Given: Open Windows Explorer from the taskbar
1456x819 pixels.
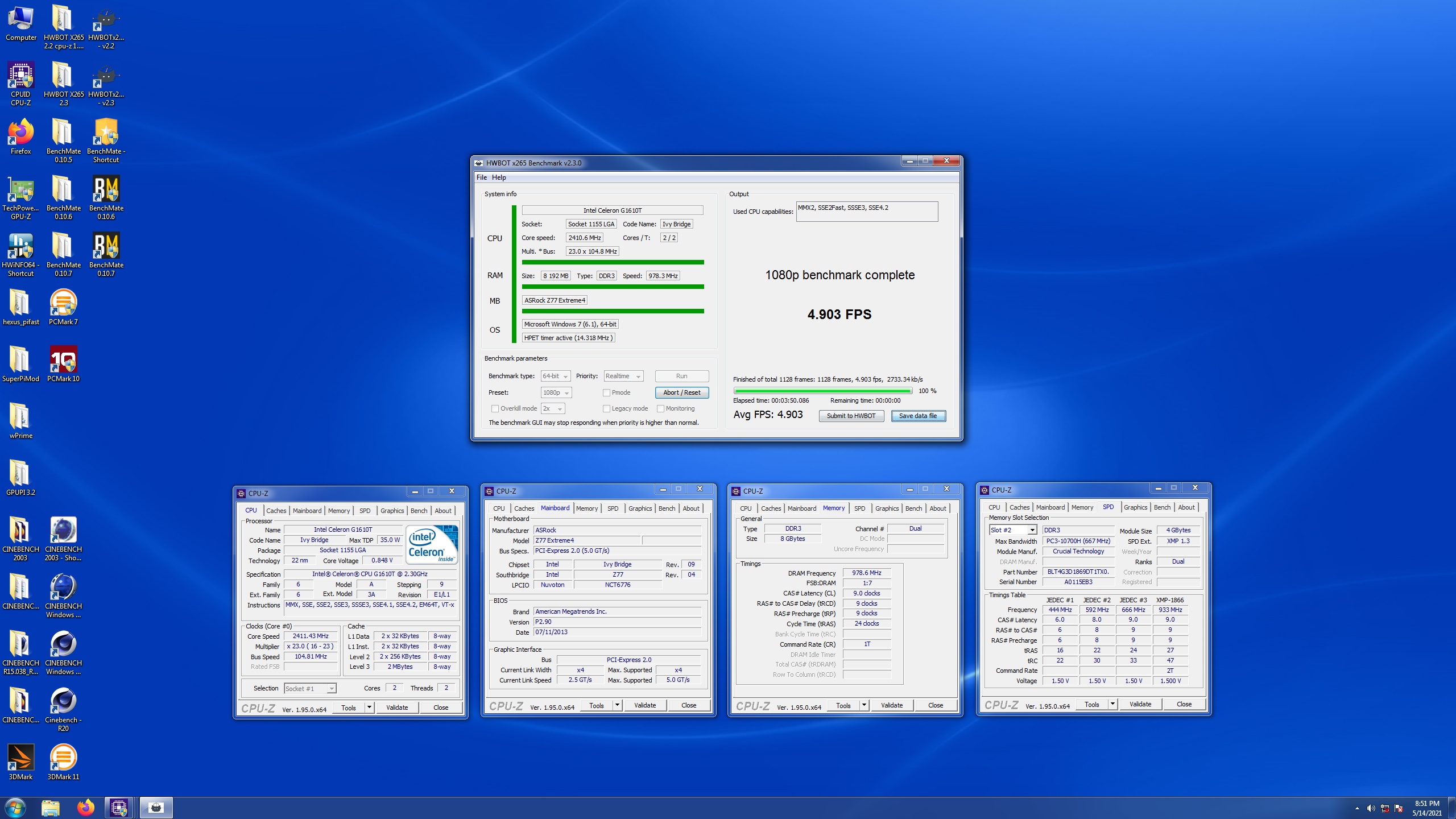Looking at the screenshot, I should click(x=51, y=808).
